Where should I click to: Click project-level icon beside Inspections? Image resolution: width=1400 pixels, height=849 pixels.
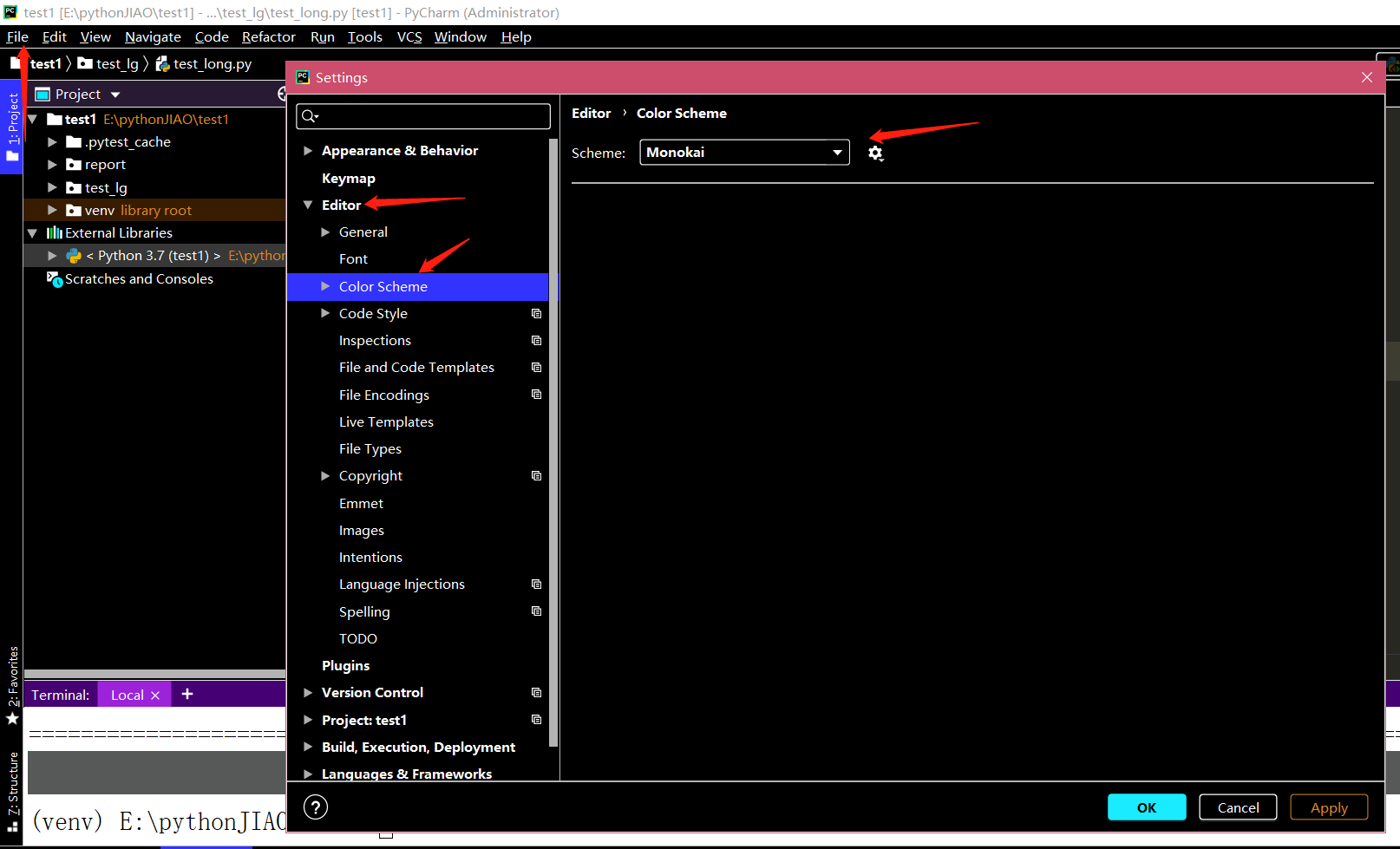pyautogui.click(x=536, y=341)
